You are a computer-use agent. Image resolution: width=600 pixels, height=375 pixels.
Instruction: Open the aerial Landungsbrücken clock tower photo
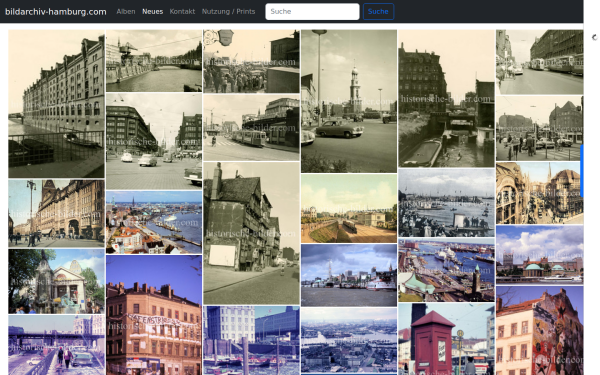pos(446,270)
